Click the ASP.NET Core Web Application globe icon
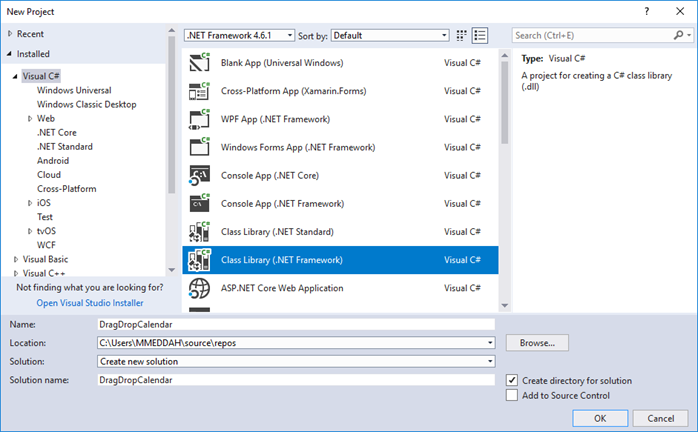Viewport: 698px width, 432px height. point(199,288)
